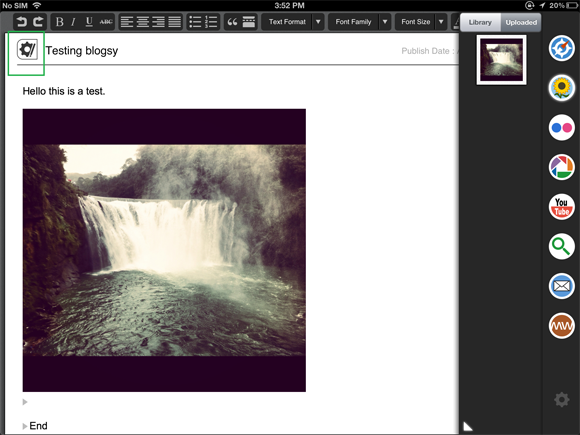Open the image search magnifier icon

pos(562,246)
